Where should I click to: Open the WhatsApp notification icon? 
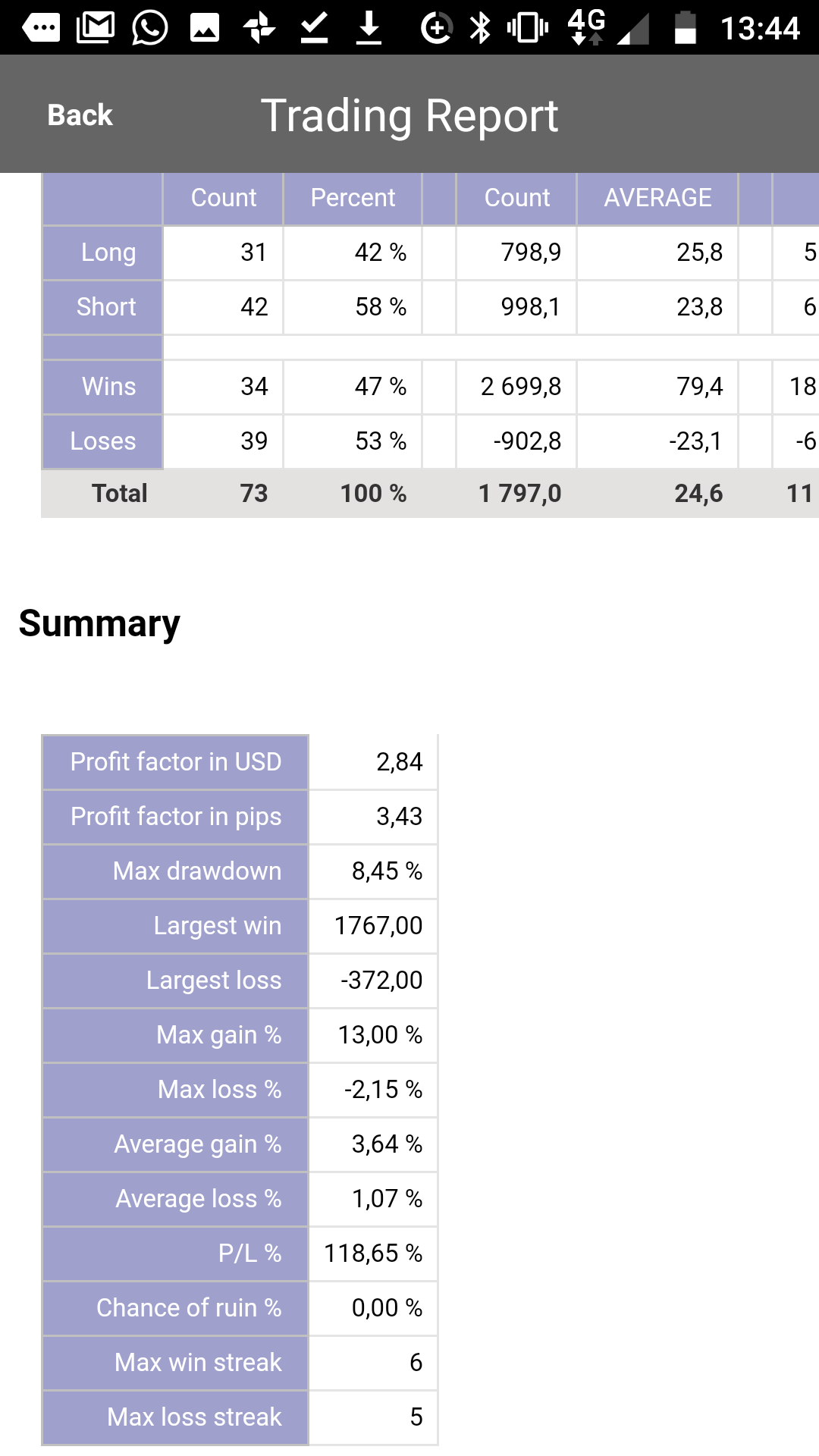click(x=150, y=28)
